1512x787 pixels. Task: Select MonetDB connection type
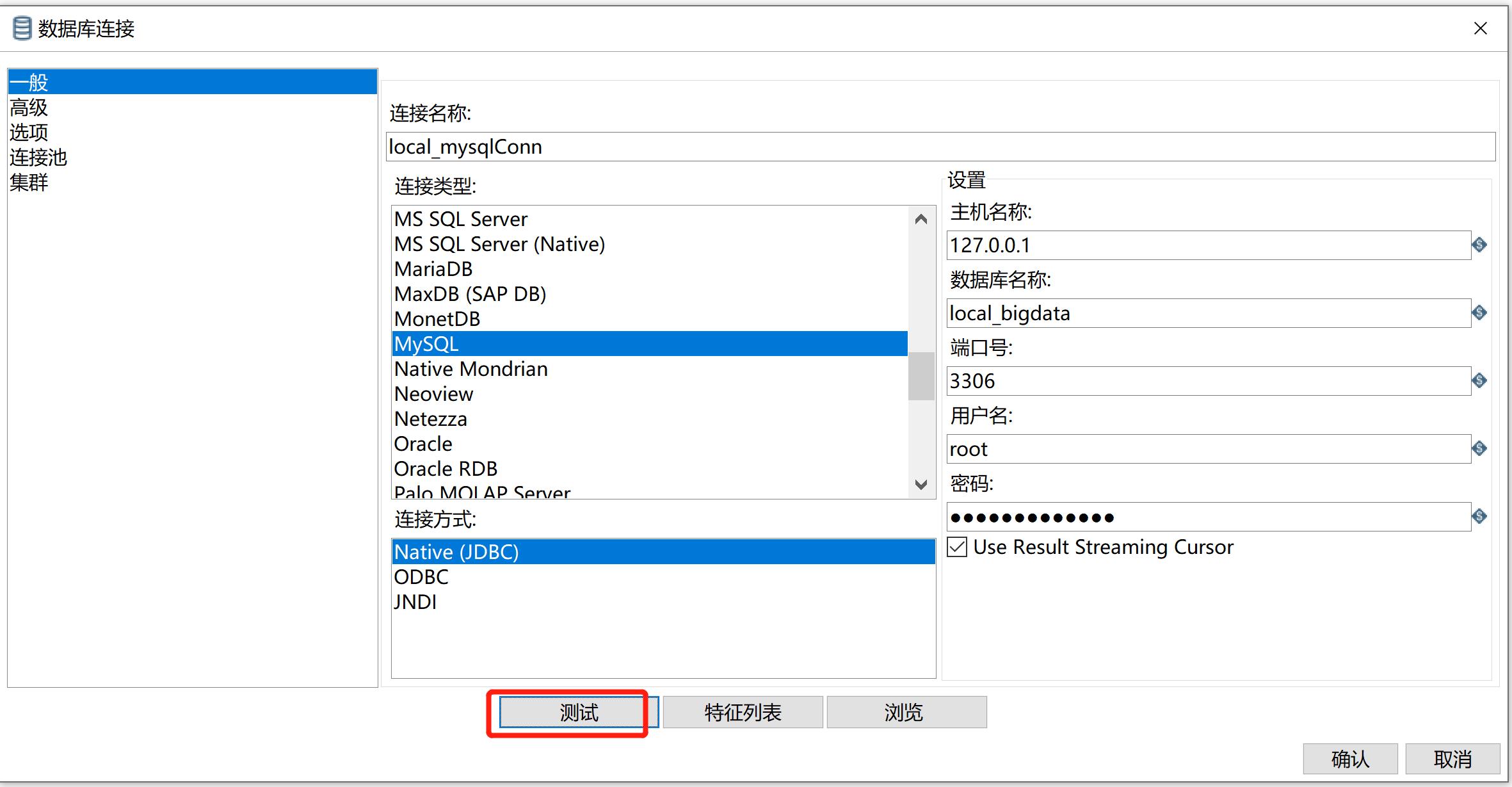coord(650,319)
